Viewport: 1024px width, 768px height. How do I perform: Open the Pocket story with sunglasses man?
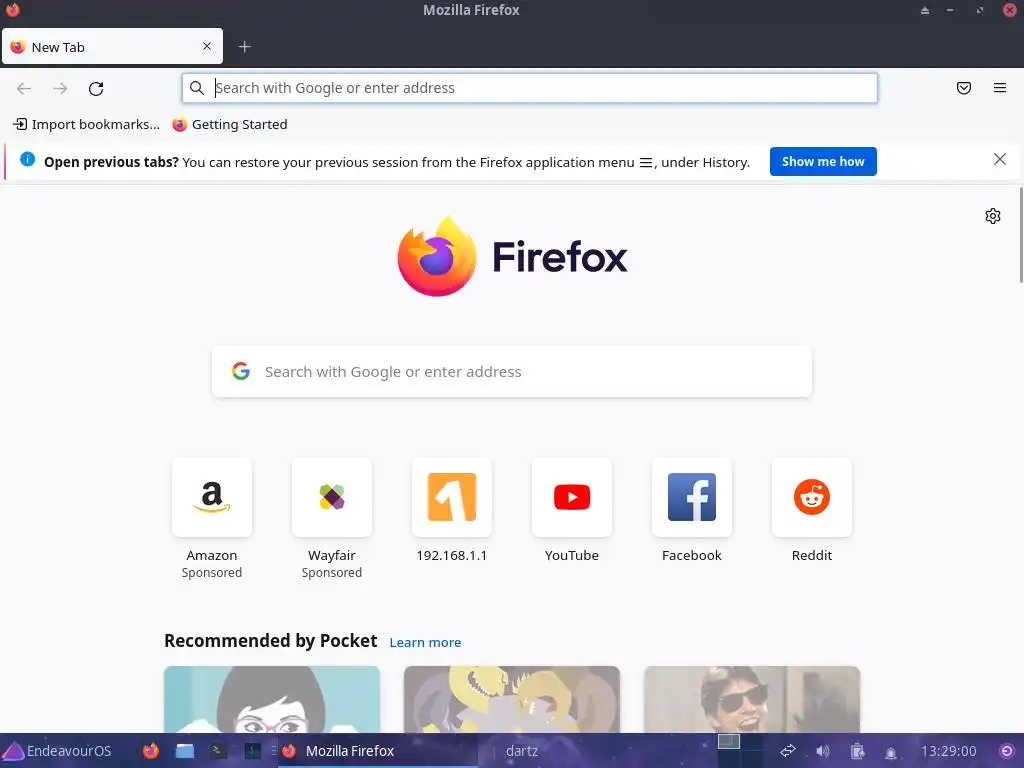[752, 699]
